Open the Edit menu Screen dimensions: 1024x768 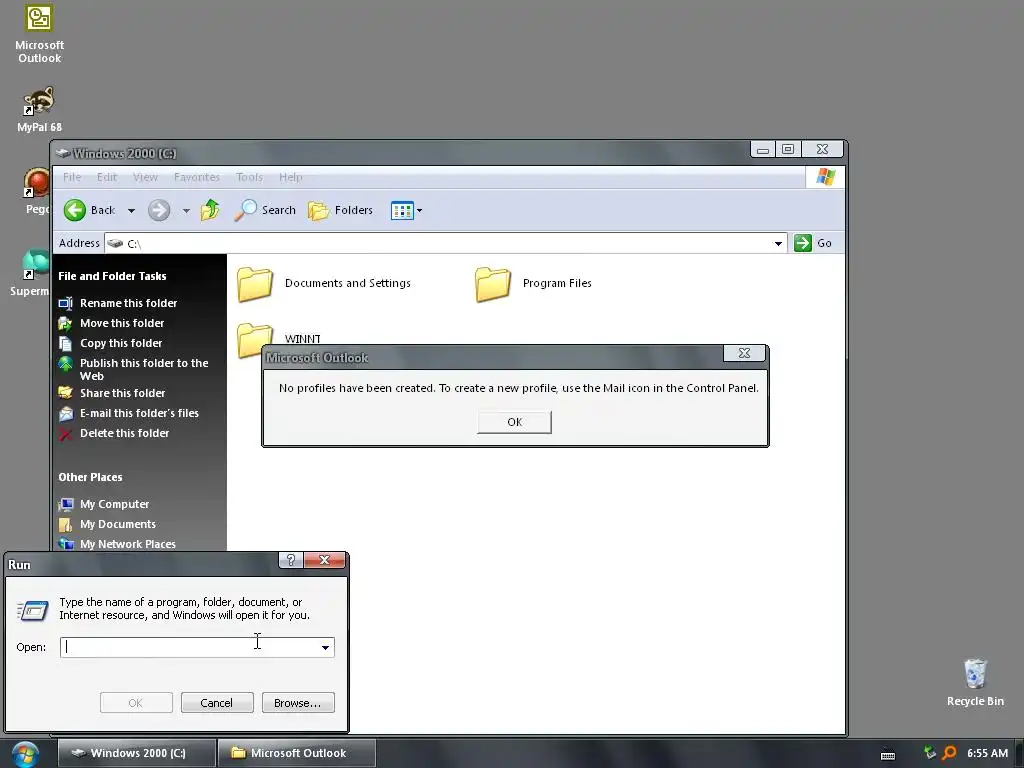tap(106, 177)
